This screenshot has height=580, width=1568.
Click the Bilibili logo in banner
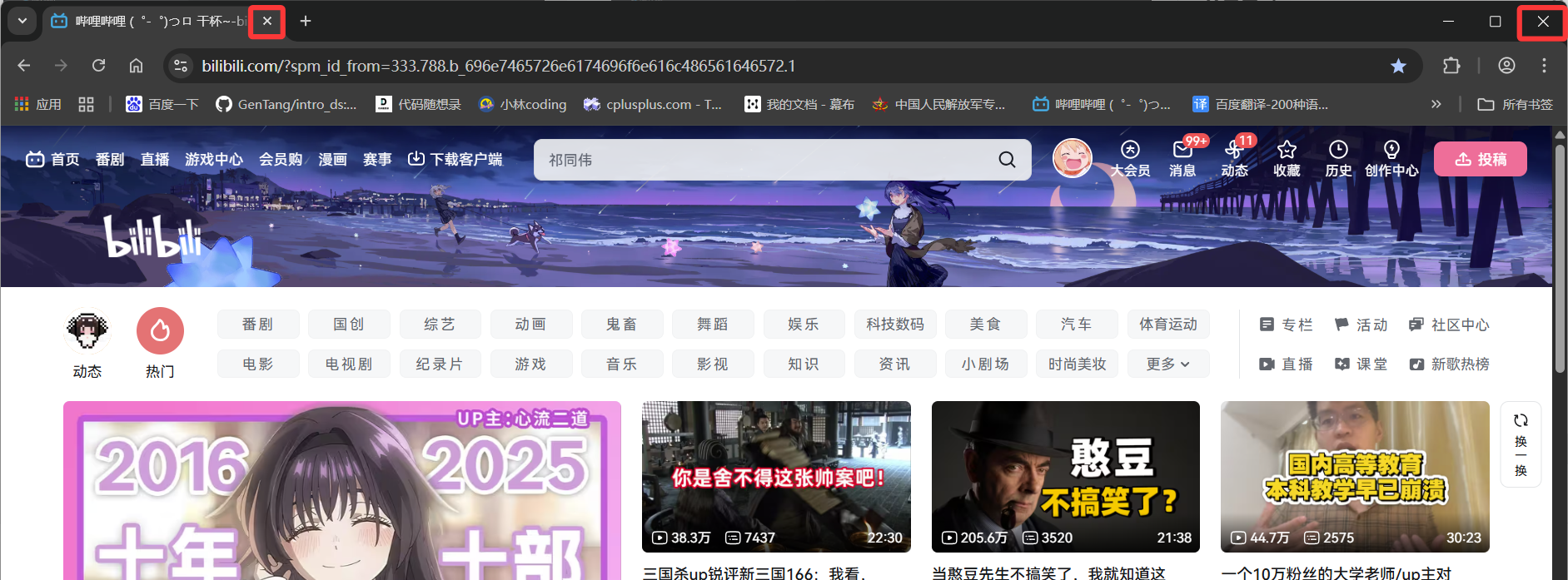(152, 237)
